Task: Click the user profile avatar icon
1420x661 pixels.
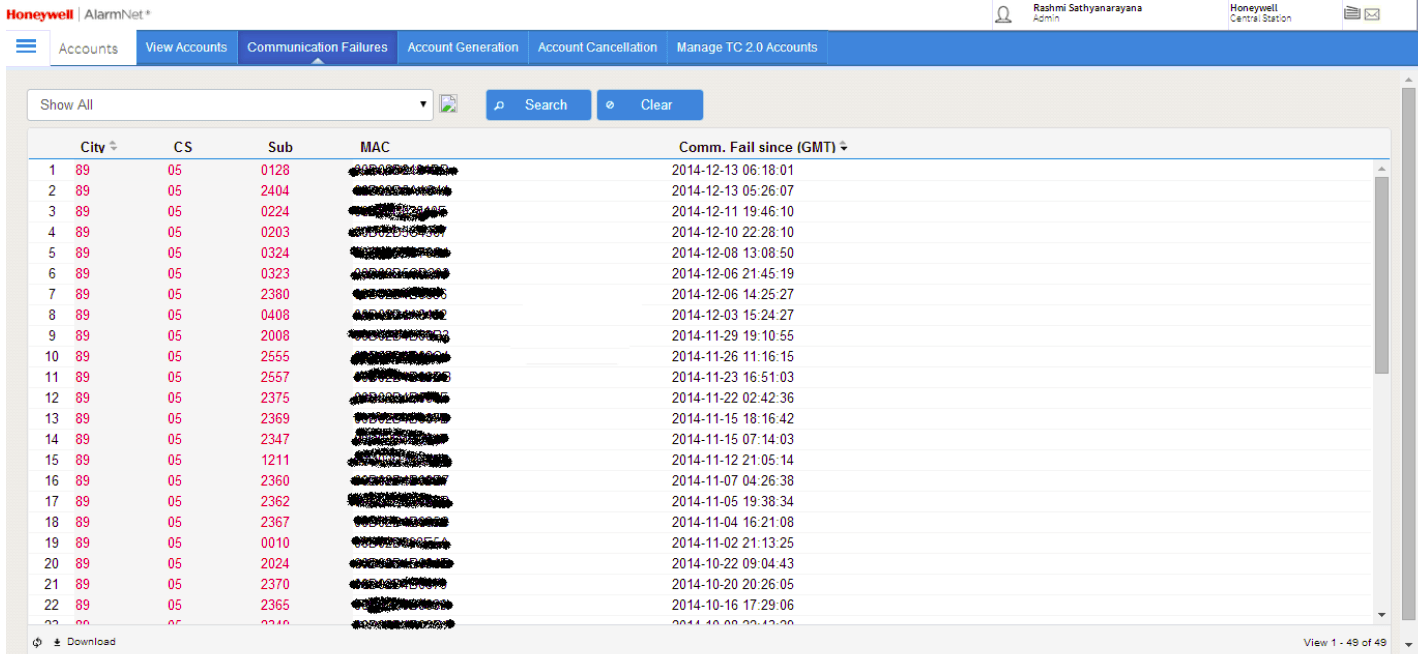Action: coord(1003,14)
